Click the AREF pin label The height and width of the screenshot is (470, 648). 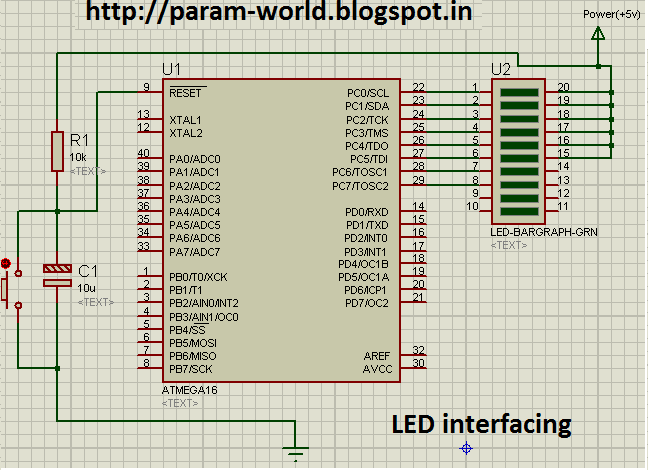coord(377,356)
